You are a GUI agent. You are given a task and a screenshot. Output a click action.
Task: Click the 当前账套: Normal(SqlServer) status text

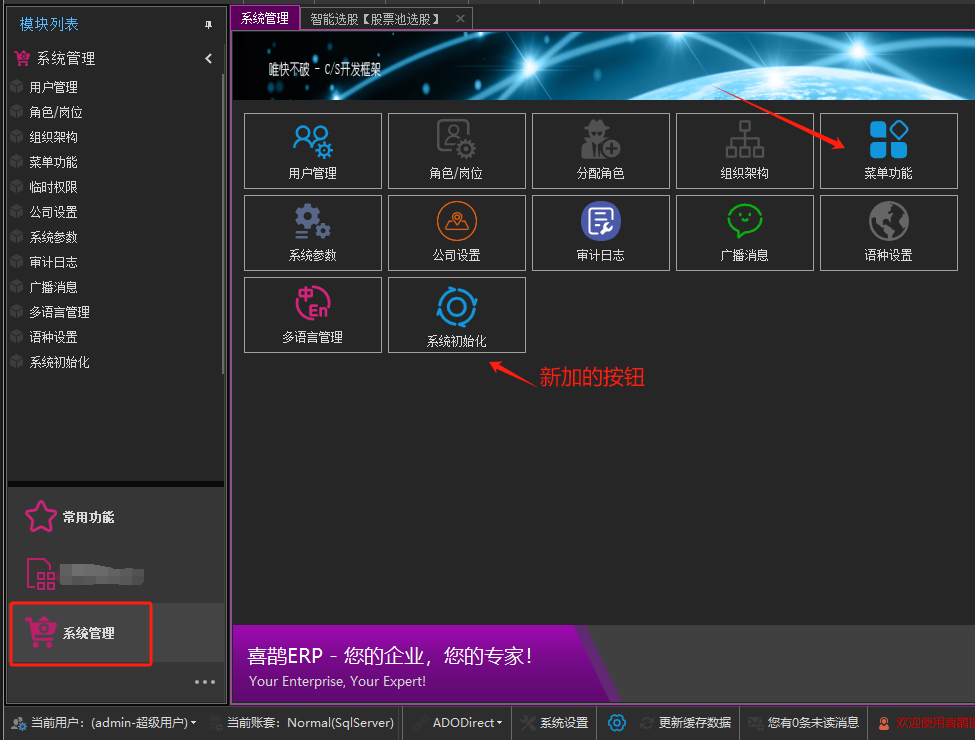pyautogui.click(x=310, y=723)
